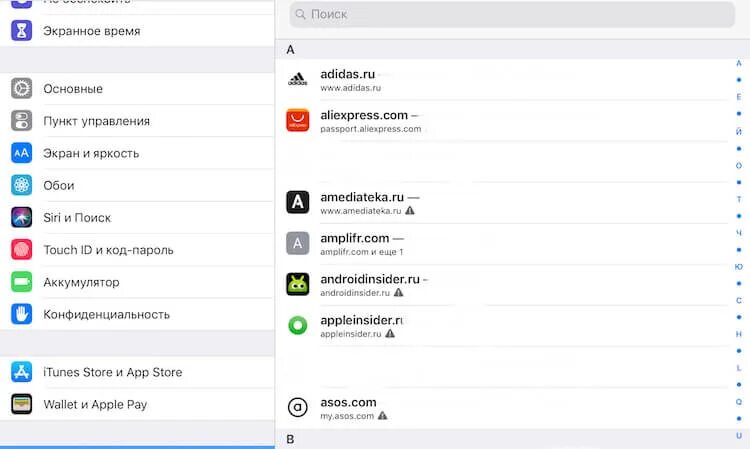Tap the Аккумулятор battery icon
This screenshot has width=750, height=449.
point(22,282)
